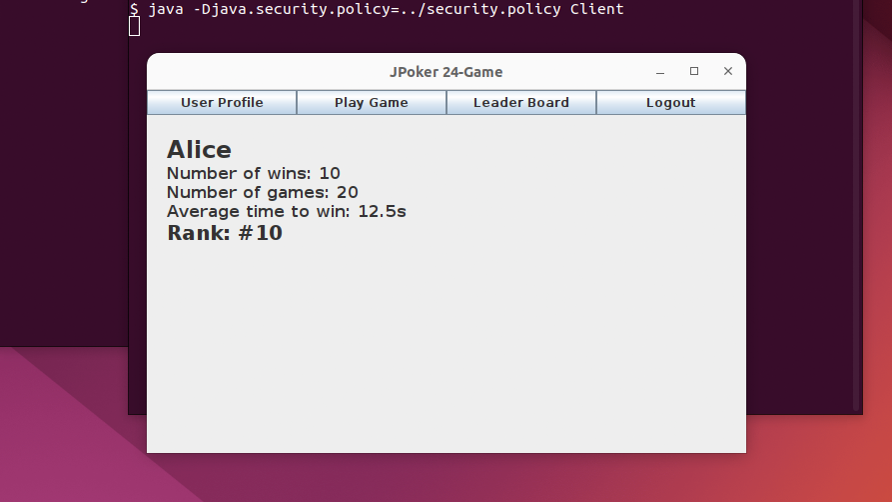View the Leader Board tab
Screen dimensions: 892x502
point(521,102)
